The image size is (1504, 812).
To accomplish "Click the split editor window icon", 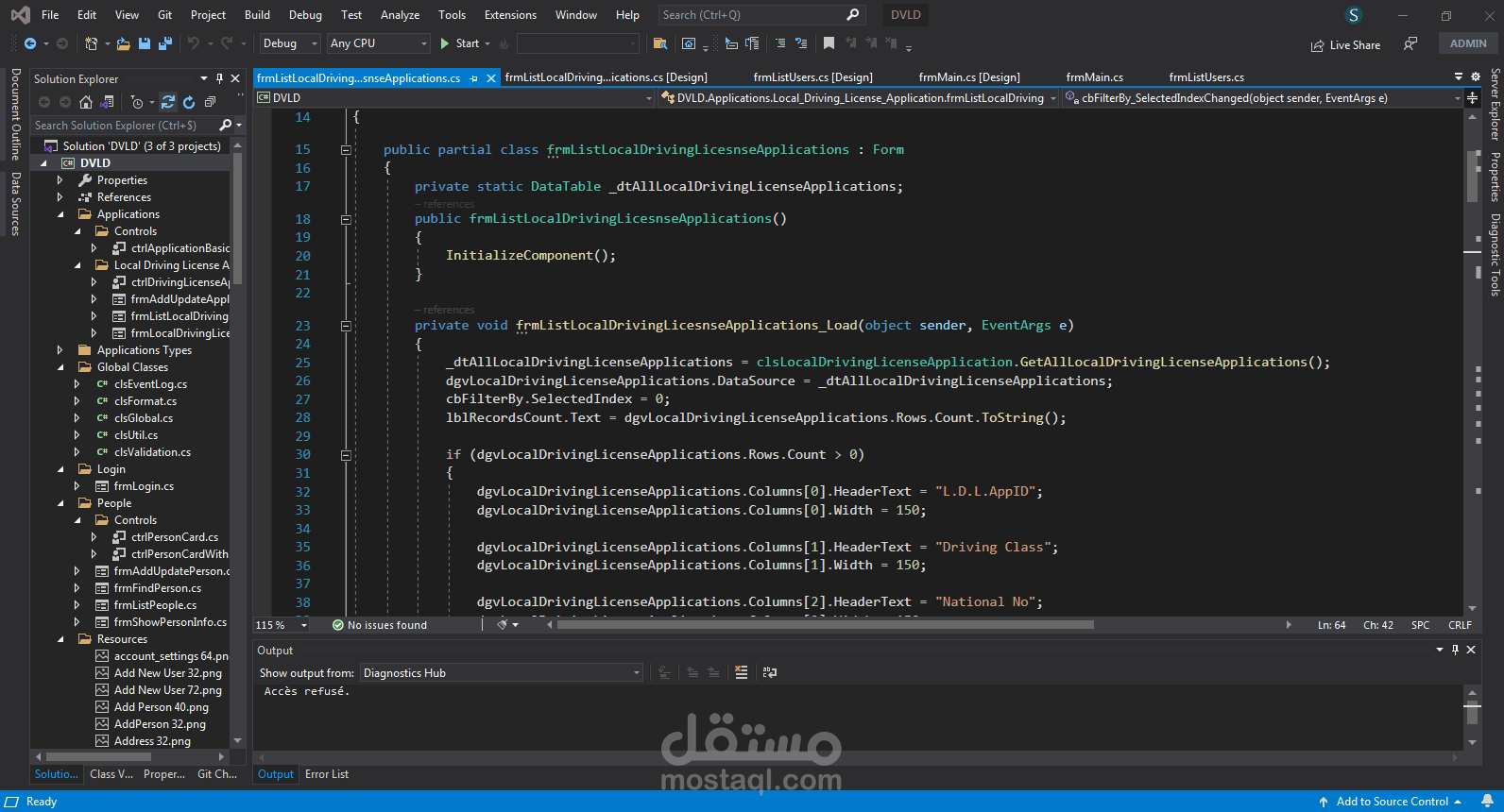I will point(1472,97).
